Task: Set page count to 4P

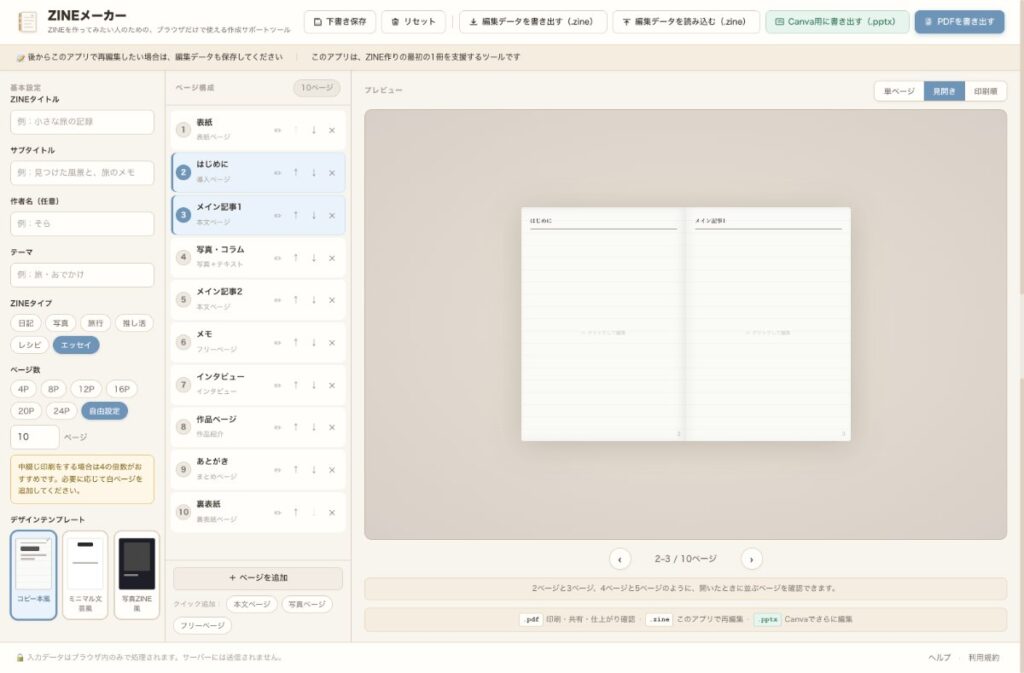Action: (x=24, y=389)
